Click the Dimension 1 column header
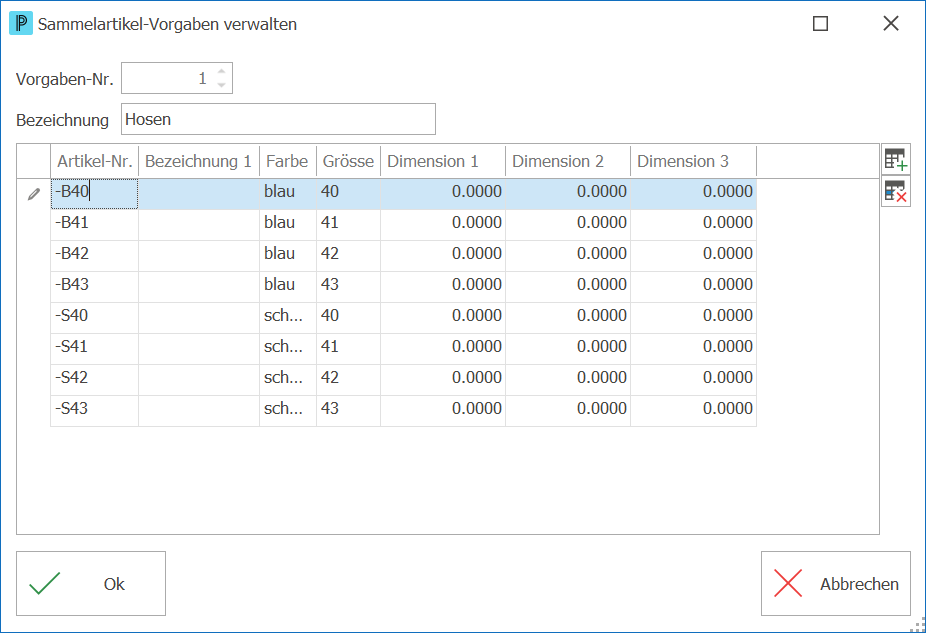 coord(443,161)
